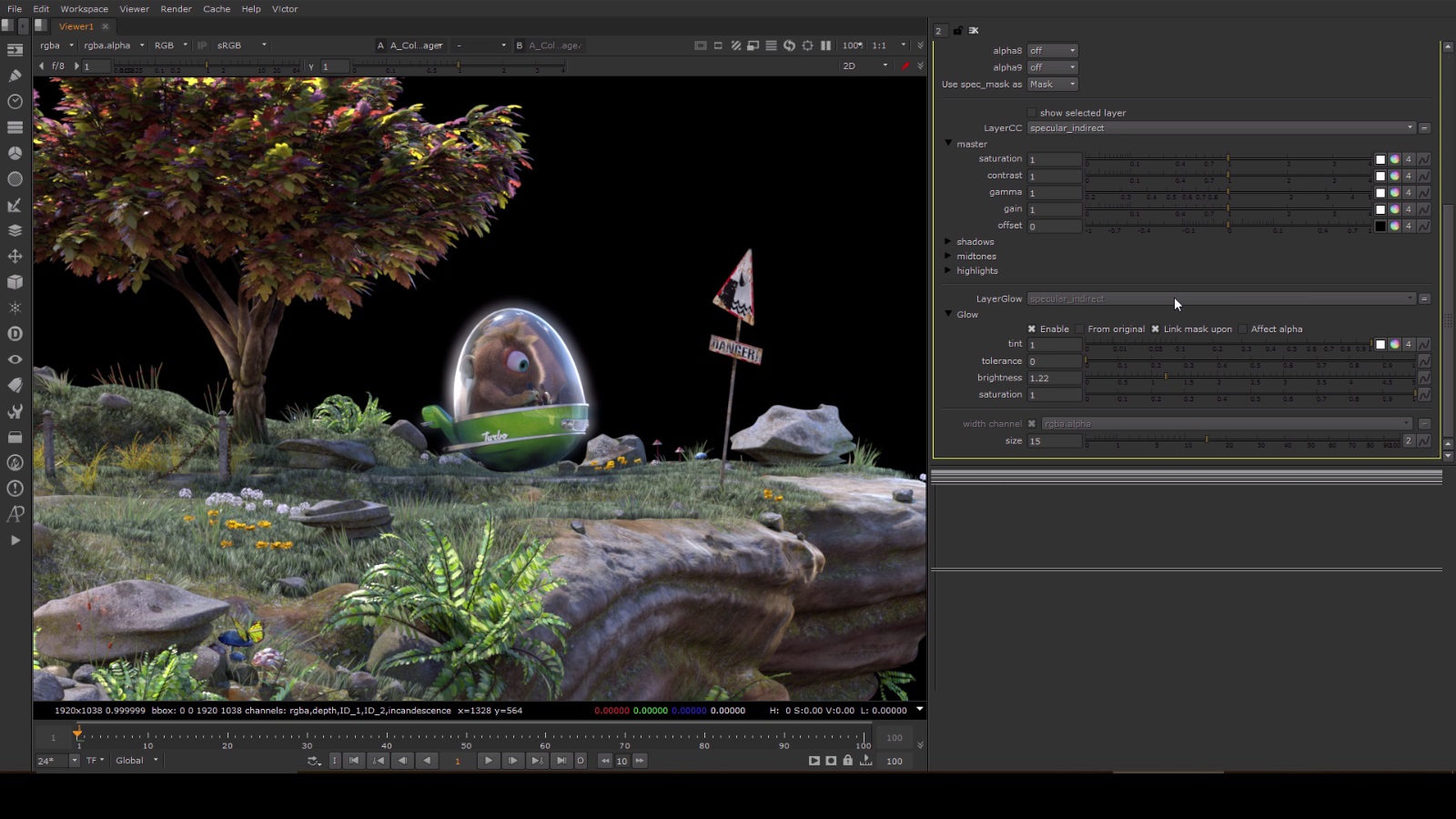Image resolution: width=1456 pixels, height=819 pixels.
Task: Check the Affect alpha option
Action: (x=1243, y=329)
